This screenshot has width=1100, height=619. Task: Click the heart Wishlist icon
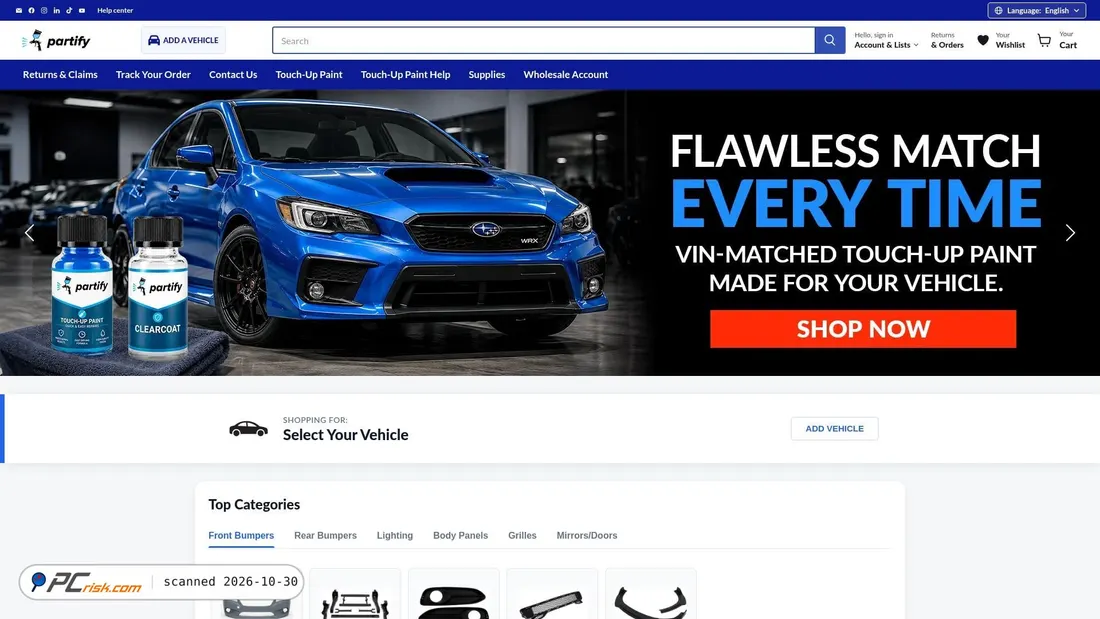[983, 41]
